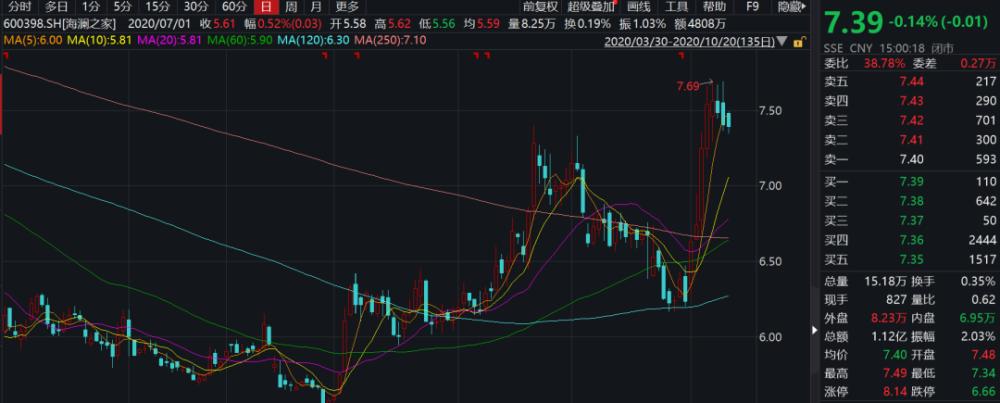
Task: Activate the 画线 drawing tool
Action: pos(638,6)
